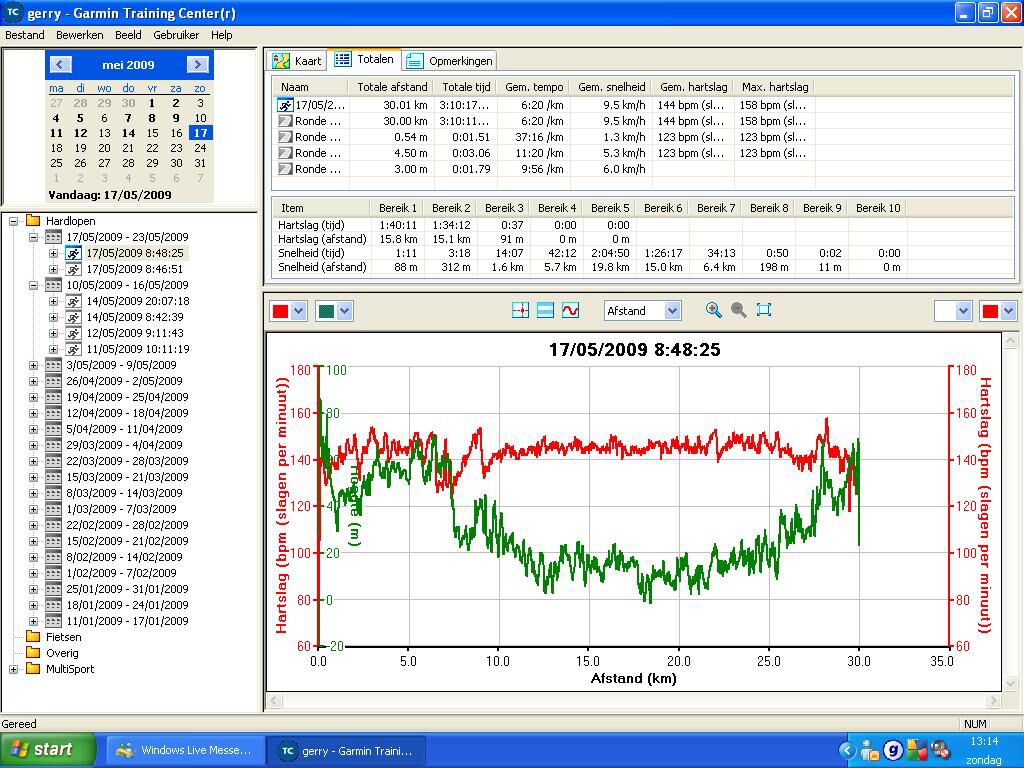Click the Garmin Training Center taskbar button
Image resolution: width=1024 pixels, height=768 pixels.
347,750
